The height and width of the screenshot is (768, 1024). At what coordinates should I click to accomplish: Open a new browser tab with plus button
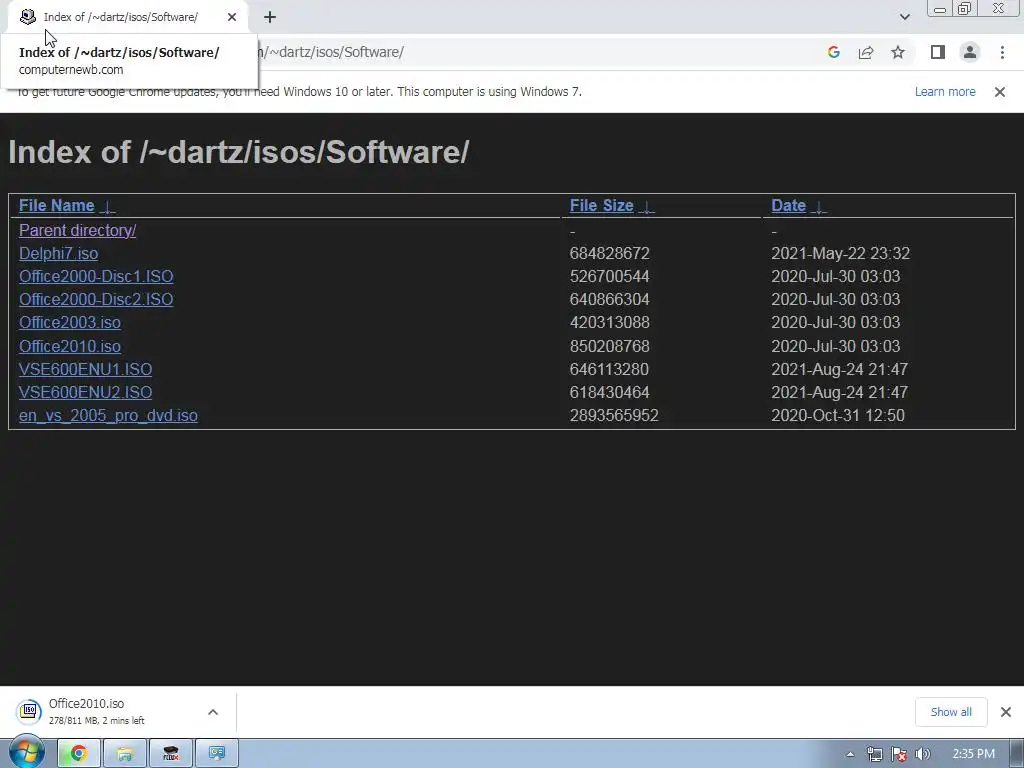270,18
